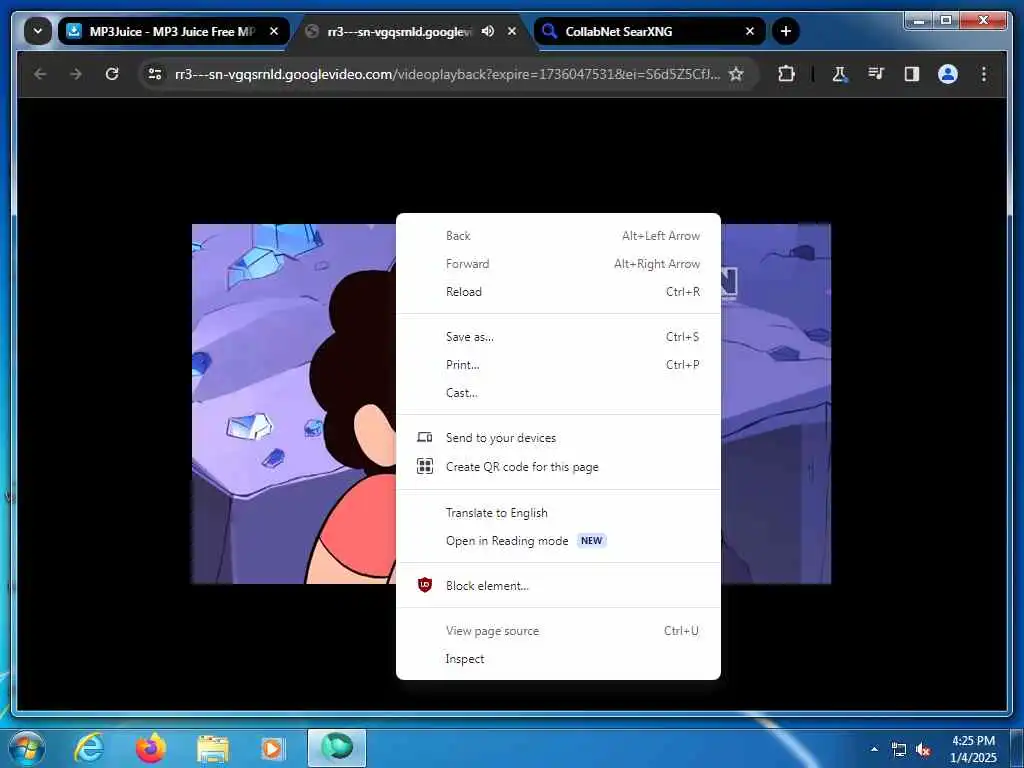Viewport: 1024px width, 768px height.
Task: Go back with the back arrow
Action: click(x=40, y=74)
